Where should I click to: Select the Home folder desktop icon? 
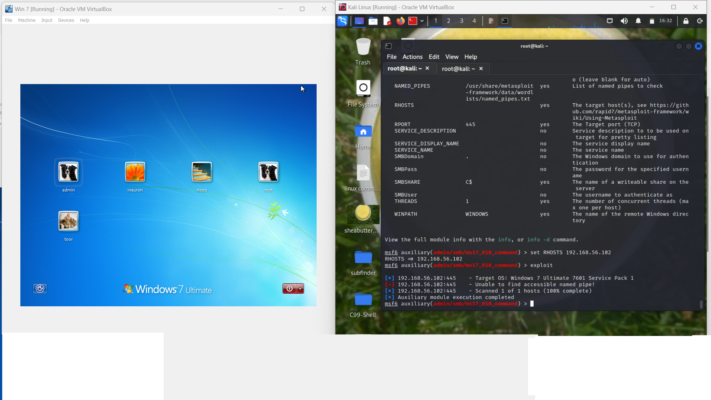363,137
